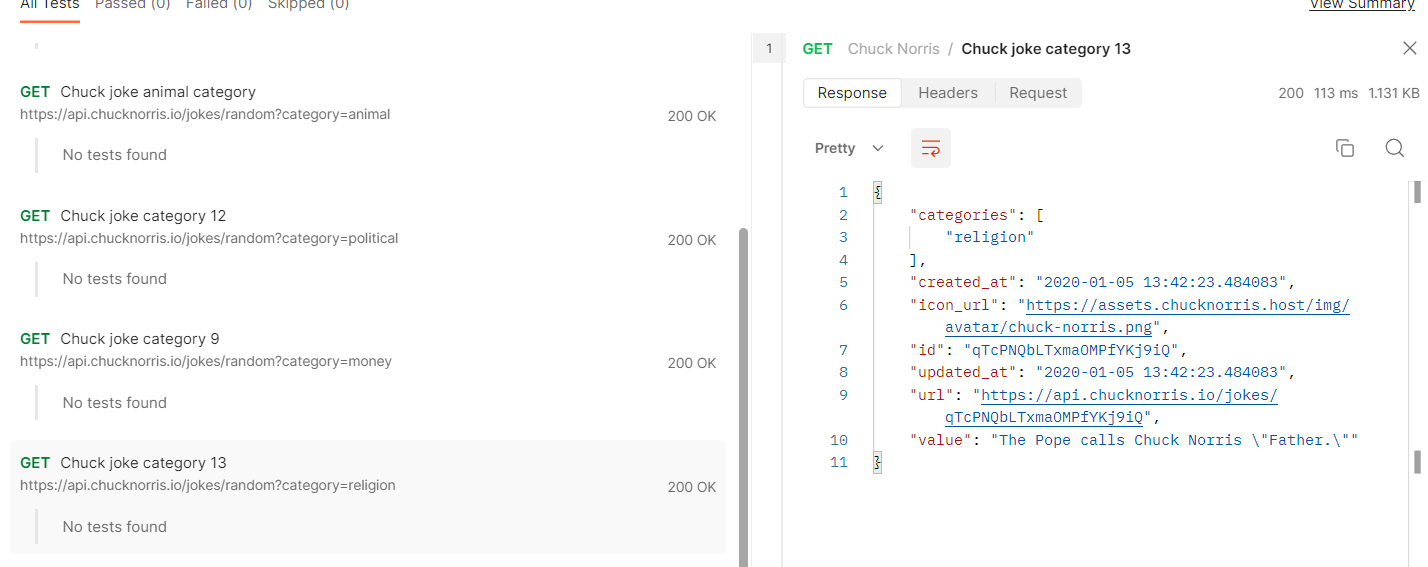This screenshot has height=567, width=1428.
Task: Open search in response with magnifier icon
Action: pos(1395,148)
